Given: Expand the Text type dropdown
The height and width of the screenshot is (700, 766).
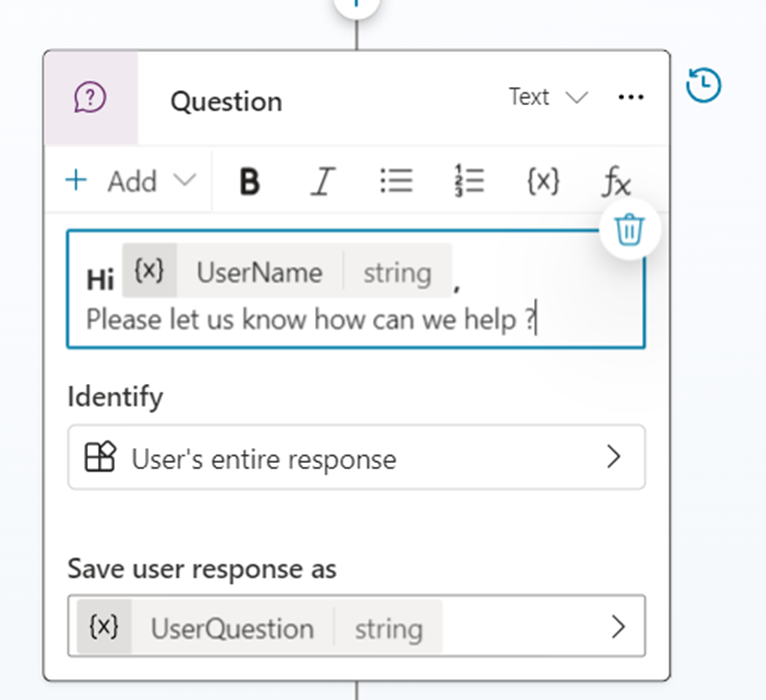Looking at the screenshot, I should pos(547,98).
